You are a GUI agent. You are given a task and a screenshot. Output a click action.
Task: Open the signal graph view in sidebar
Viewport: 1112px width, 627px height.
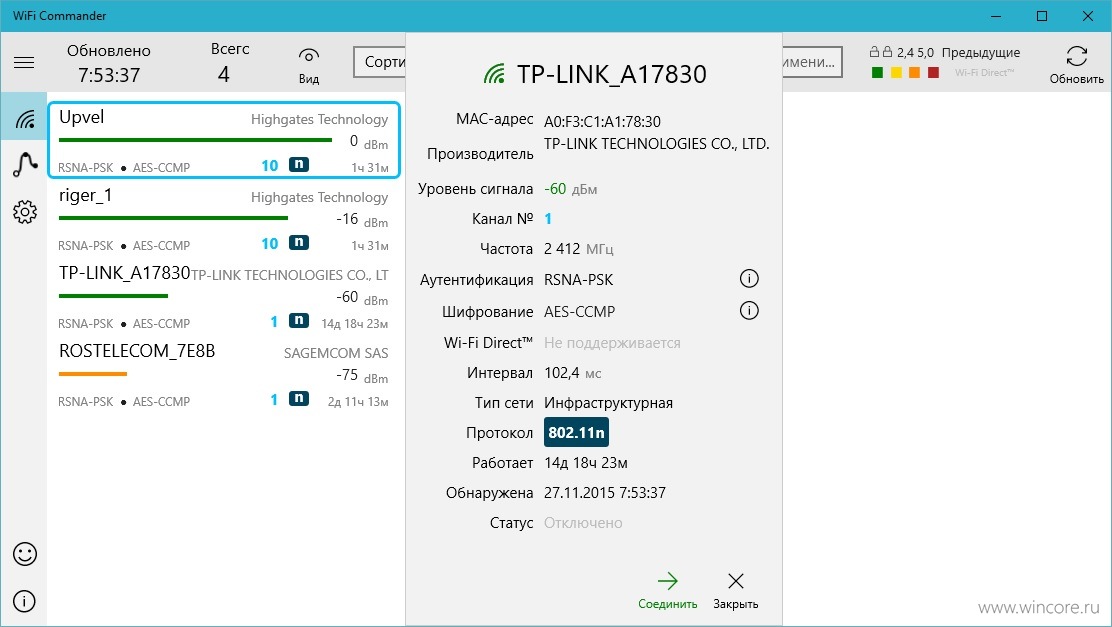(24, 165)
